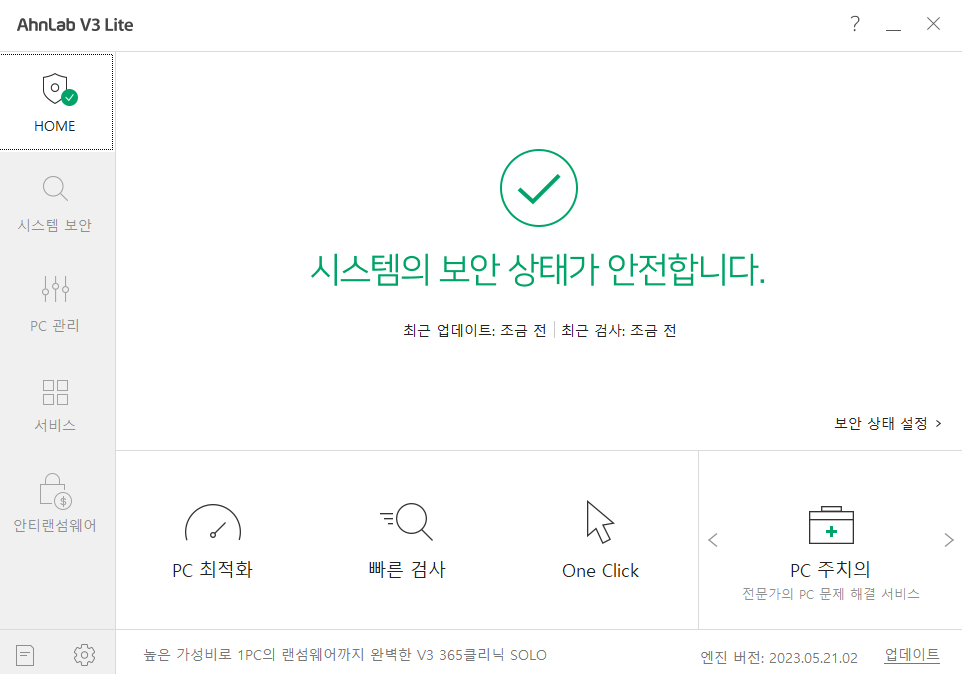The height and width of the screenshot is (674, 962).
Task: Click the 업데이트 link to update engine
Action: 912,654
